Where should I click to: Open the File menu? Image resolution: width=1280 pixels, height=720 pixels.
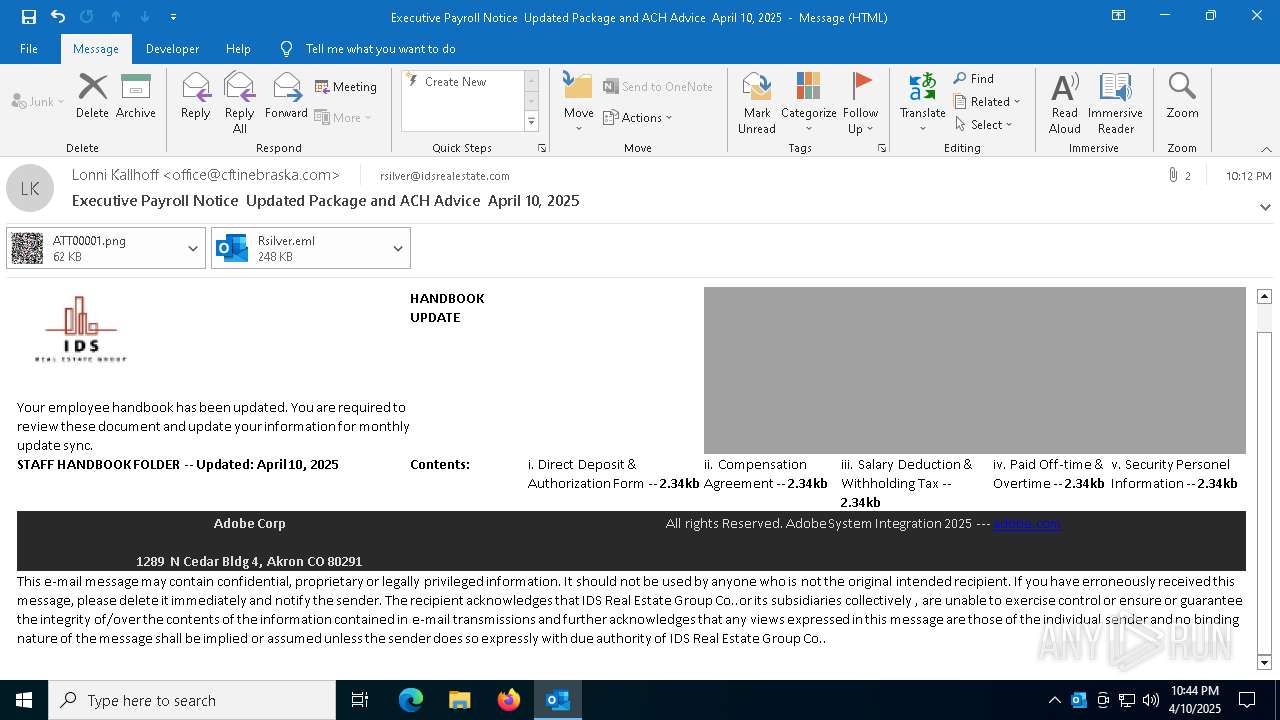[x=29, y=48]
